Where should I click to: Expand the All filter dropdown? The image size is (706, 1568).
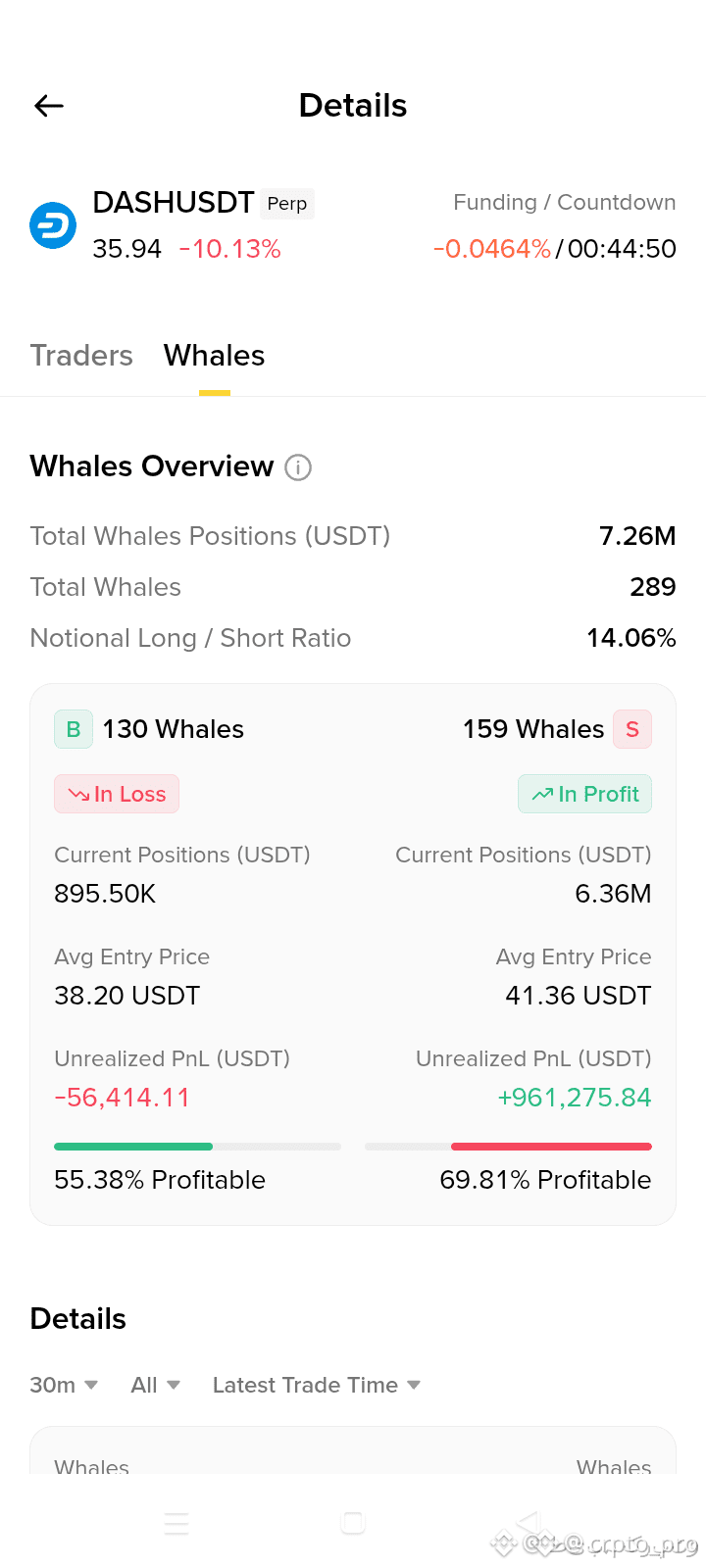(156, 1385)
